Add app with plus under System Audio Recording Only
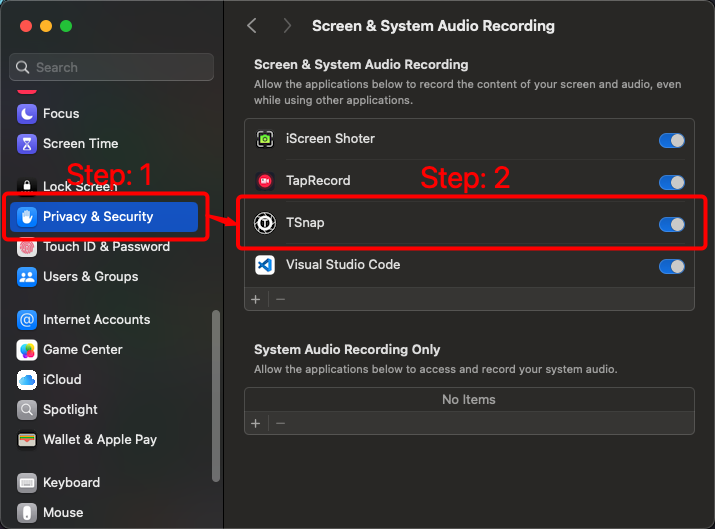 [x=255, y=423]
